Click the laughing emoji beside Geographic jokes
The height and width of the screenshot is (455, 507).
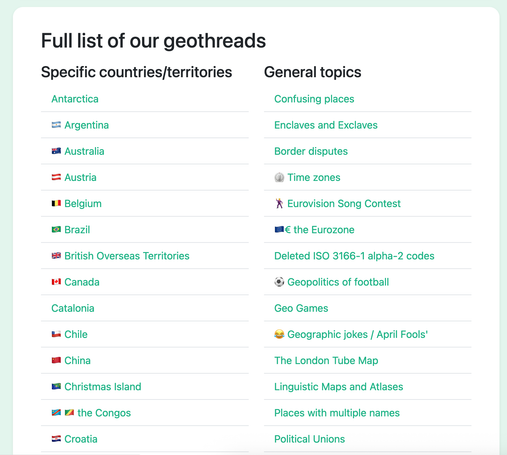pos(279,334)
